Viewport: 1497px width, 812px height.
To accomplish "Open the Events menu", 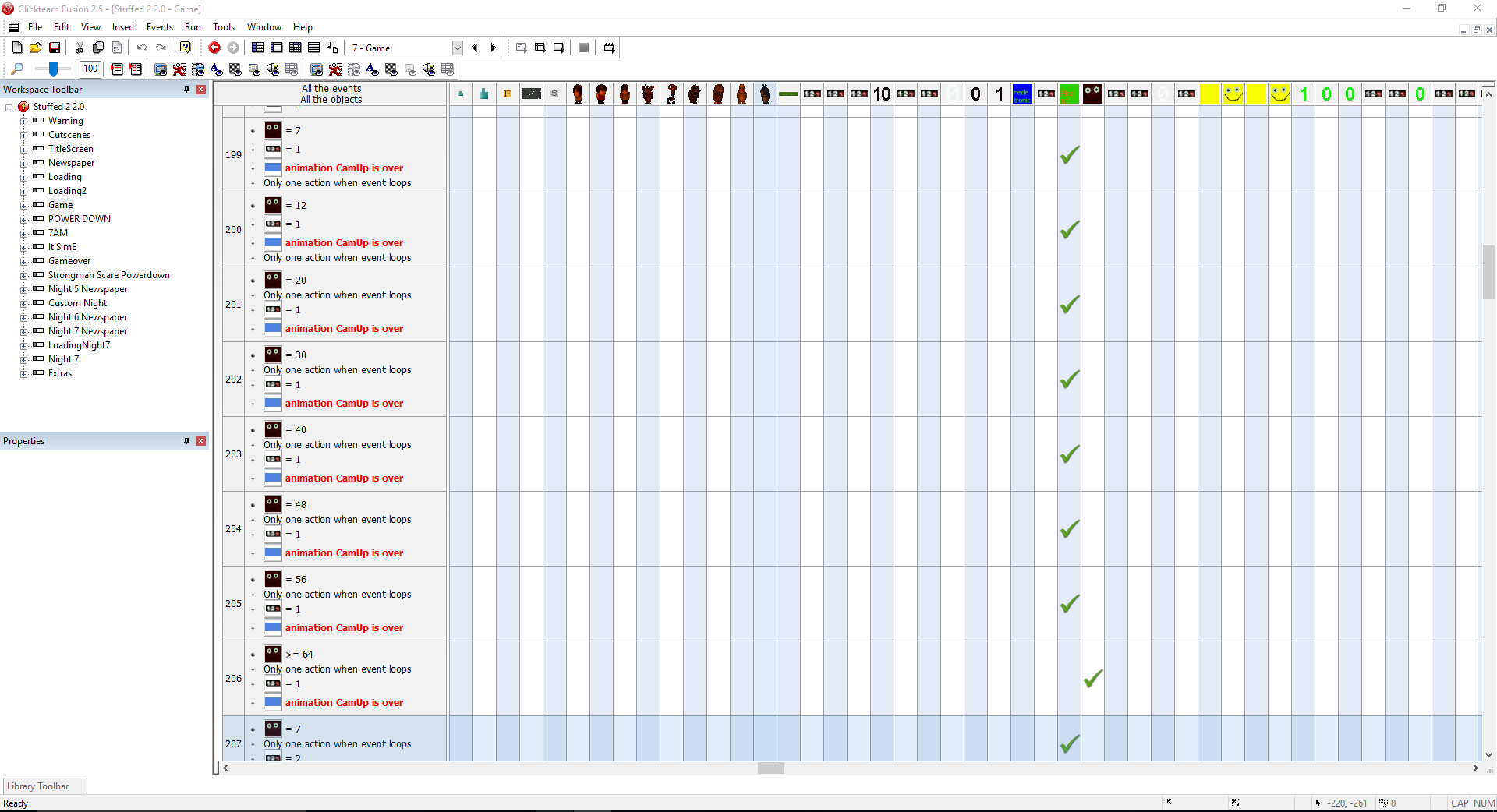I will pos(160,27).
